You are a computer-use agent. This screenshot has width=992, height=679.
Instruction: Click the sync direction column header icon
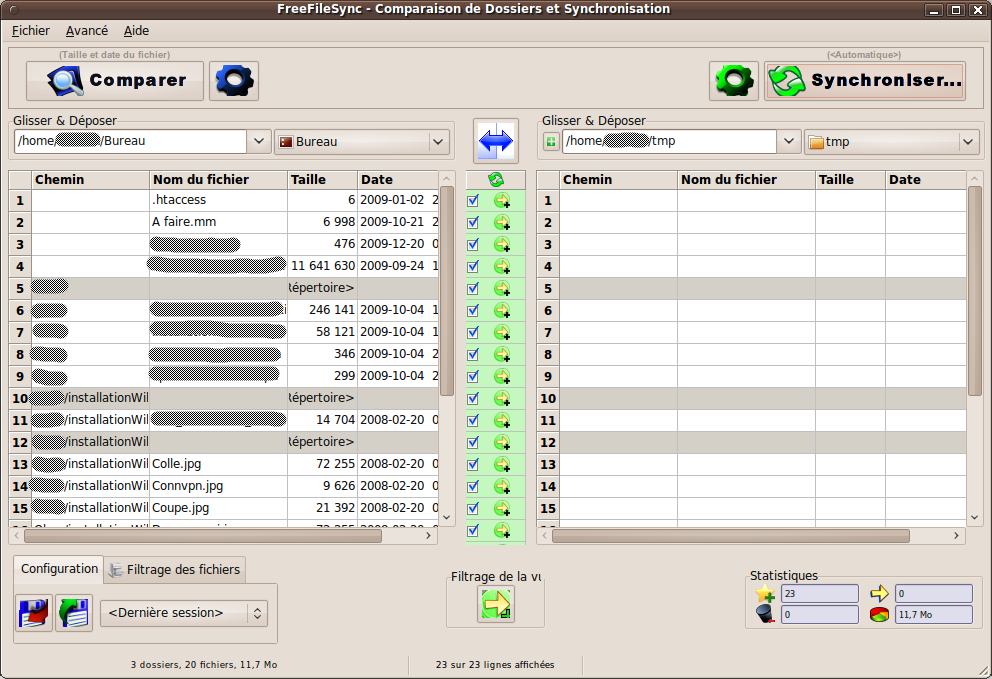496,180
